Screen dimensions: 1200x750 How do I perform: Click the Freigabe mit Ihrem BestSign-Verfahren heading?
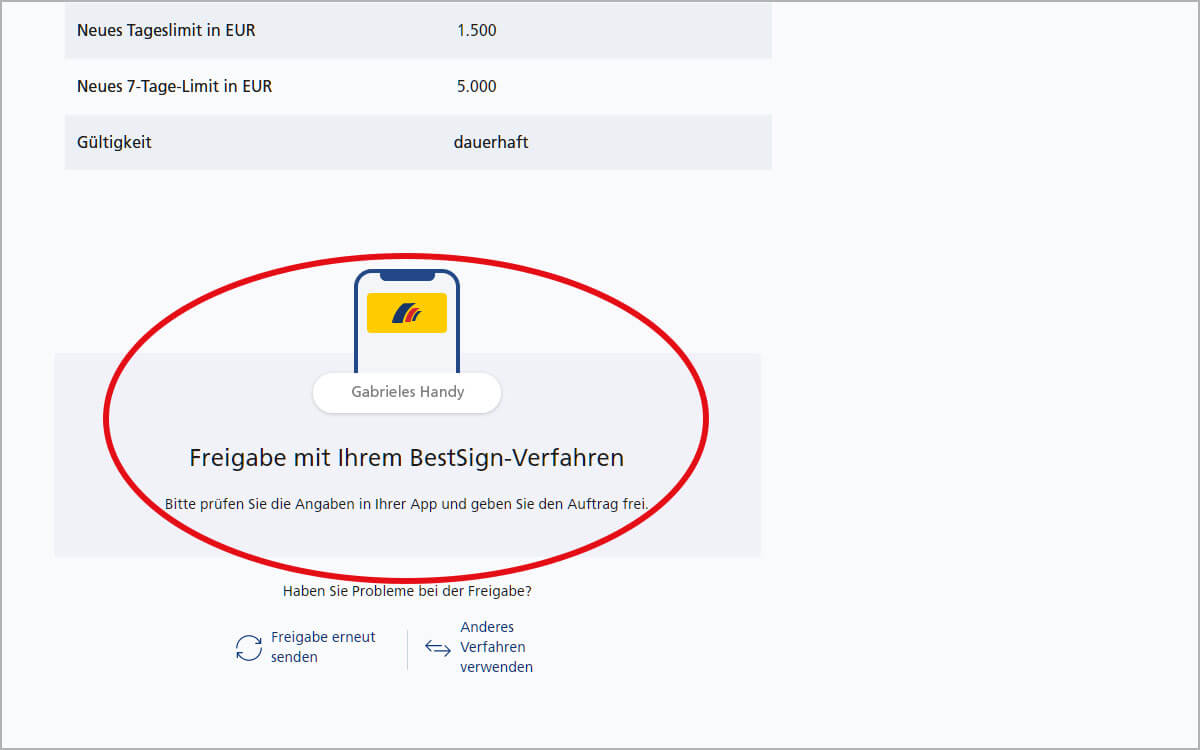pyautogui.click(x=406, y=457)
